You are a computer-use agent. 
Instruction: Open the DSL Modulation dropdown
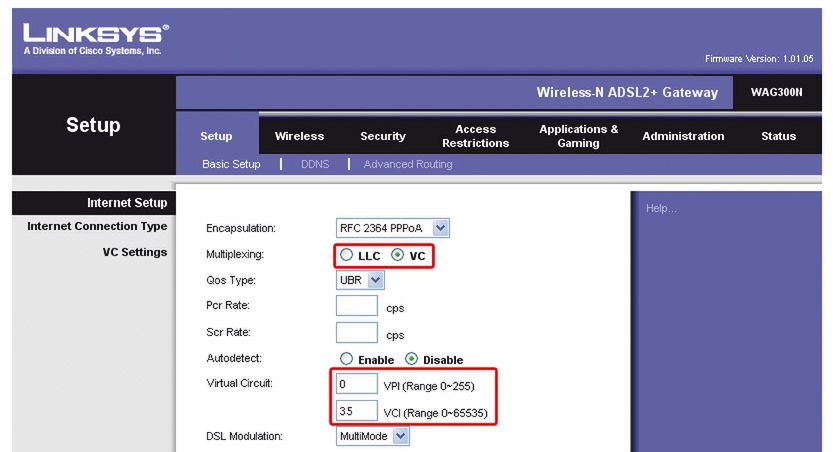pyautogui.click(x=372, y=436)
